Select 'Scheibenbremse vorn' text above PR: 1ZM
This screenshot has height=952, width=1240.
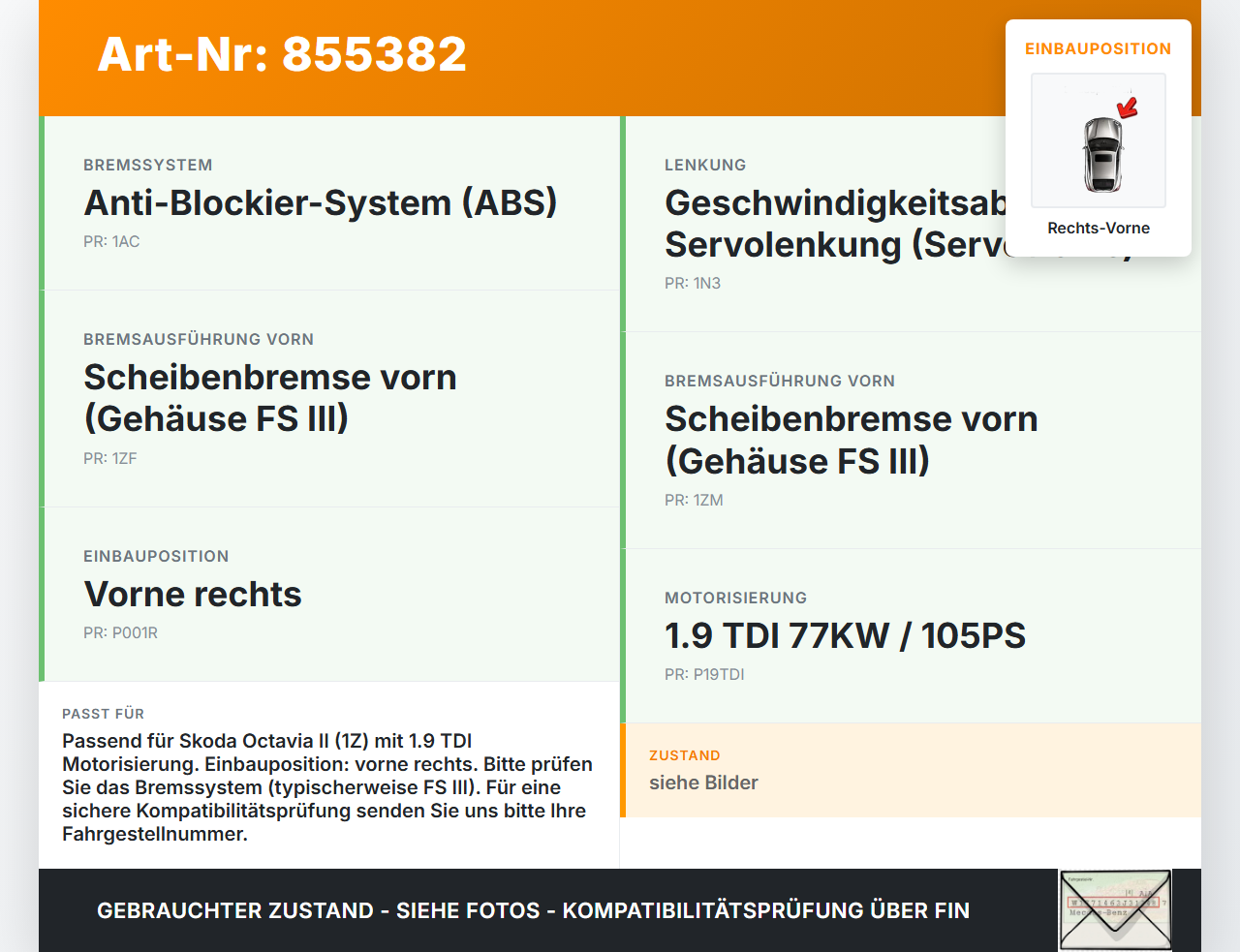coord(852,440)
